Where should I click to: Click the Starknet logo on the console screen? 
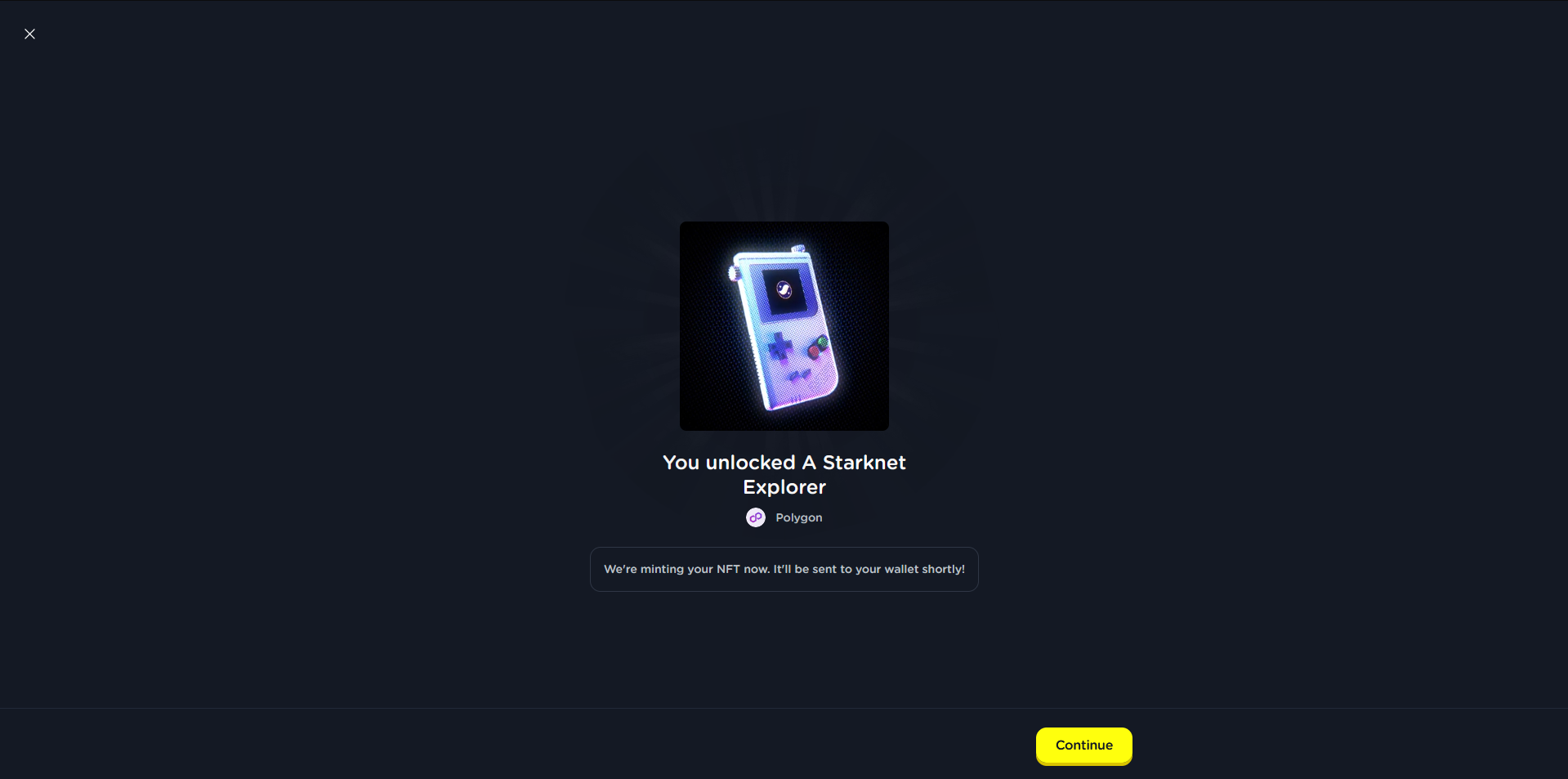[x=784, y=290]
